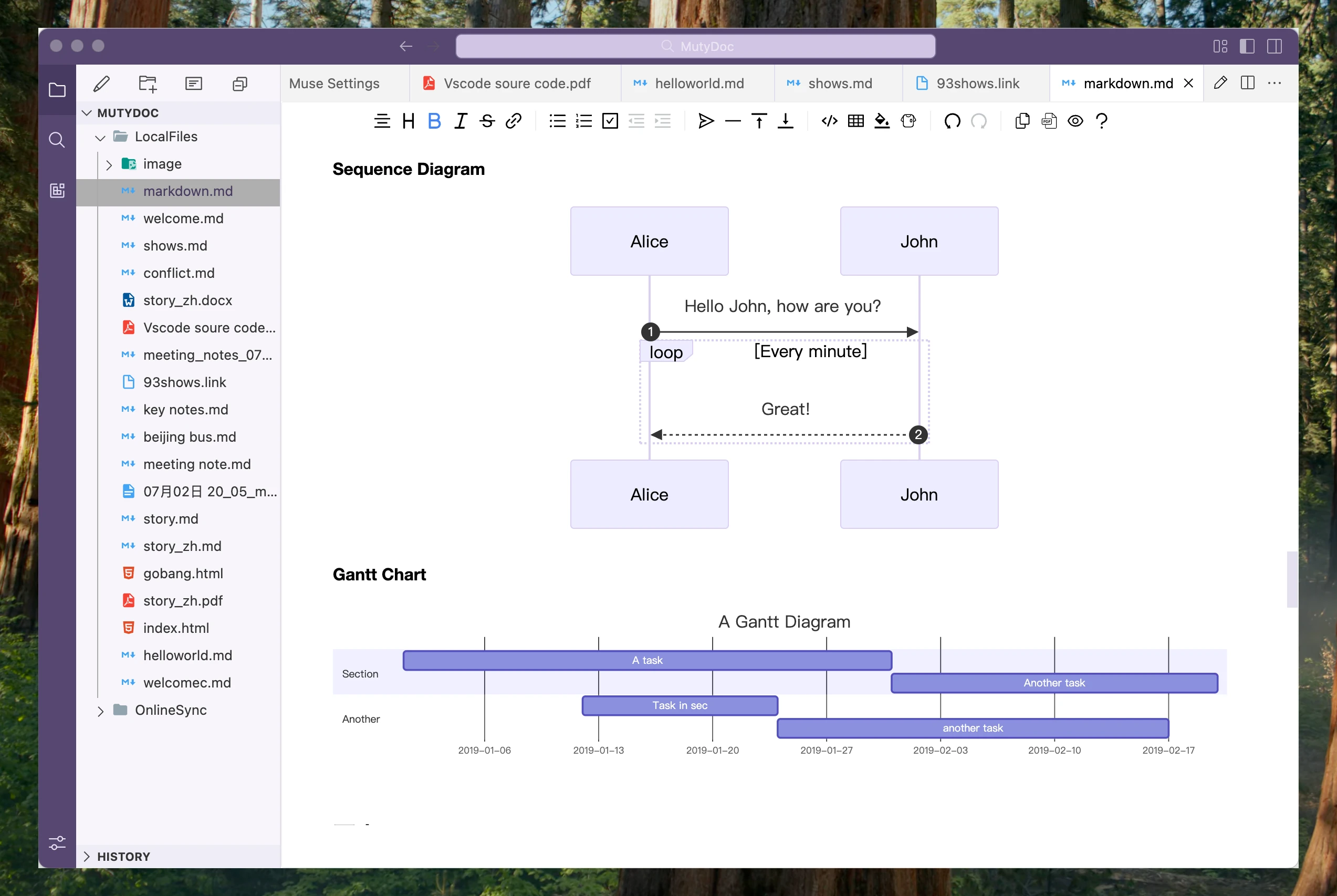Screen dimensions: 1337x896
Task: Expand the OnlineSync folder
Action: point(100,711)
